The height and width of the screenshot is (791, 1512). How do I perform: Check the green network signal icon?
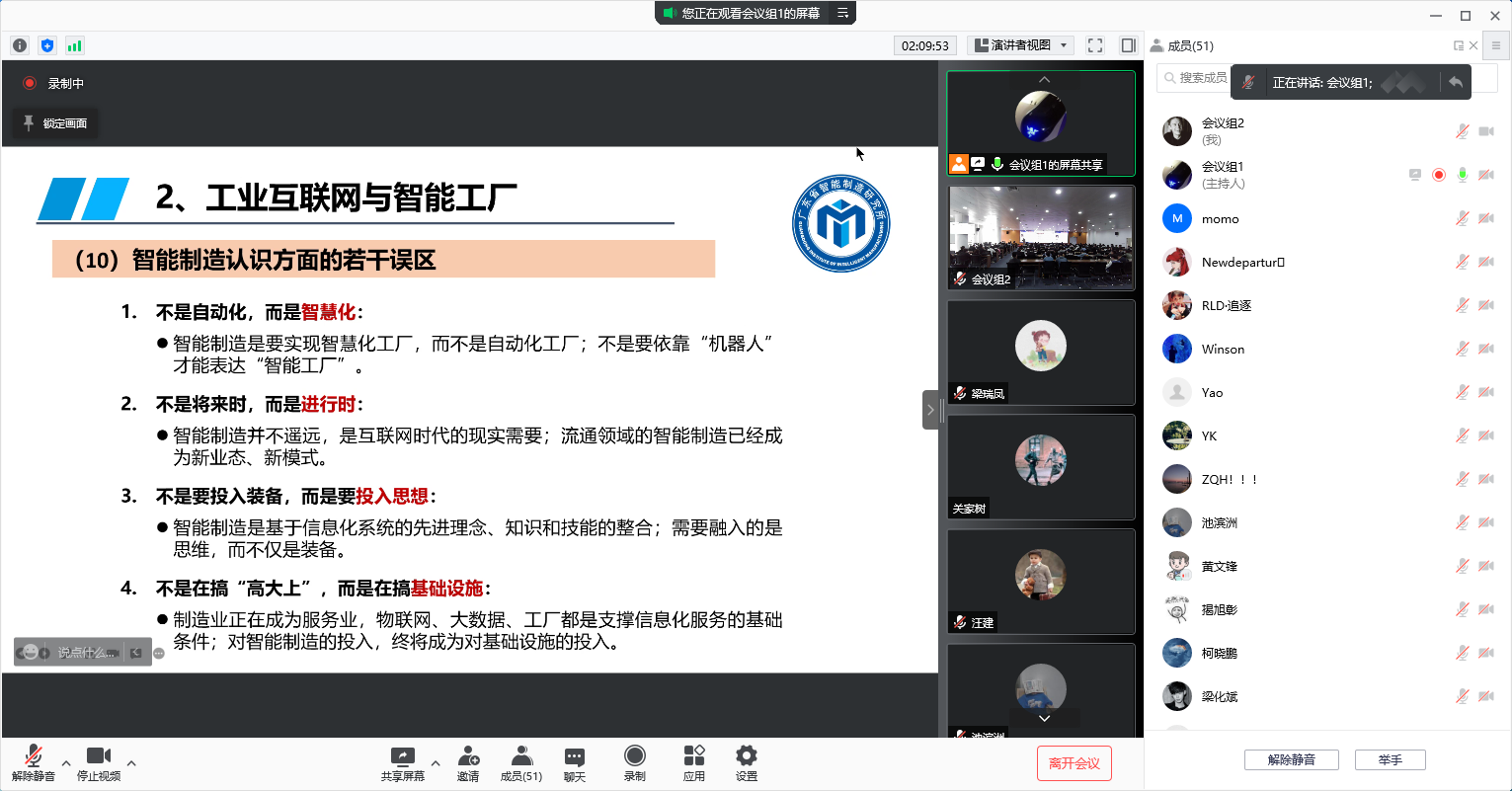pyautogui.click(x=75, y=45)
